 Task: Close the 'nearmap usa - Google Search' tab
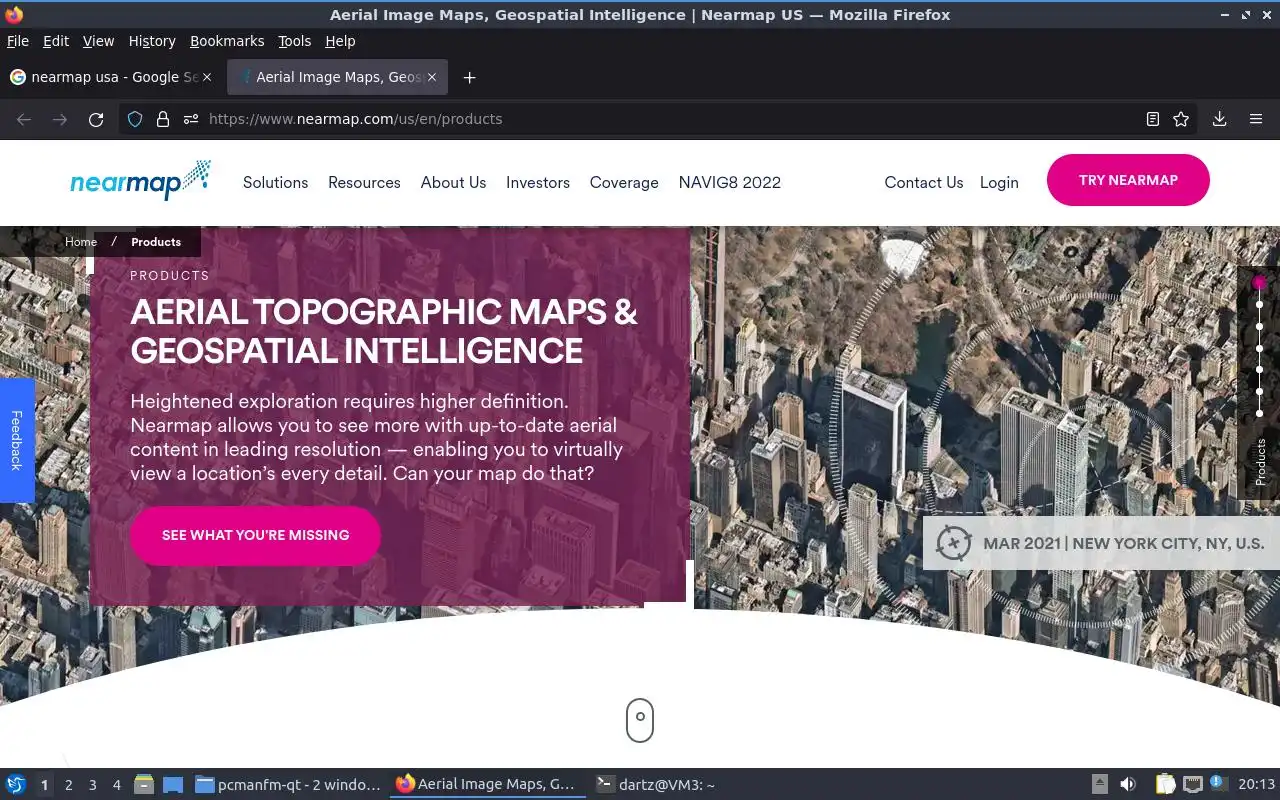(207, 77)
